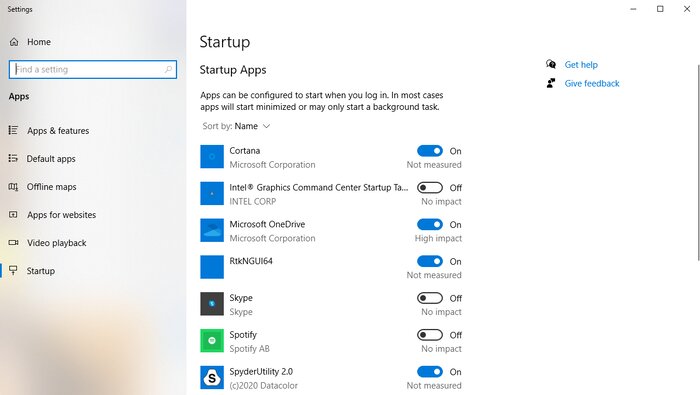Click the Microsoft OneDrive cloud icon
The width and height of the screenshot is (700, 395).
[212, 230]
